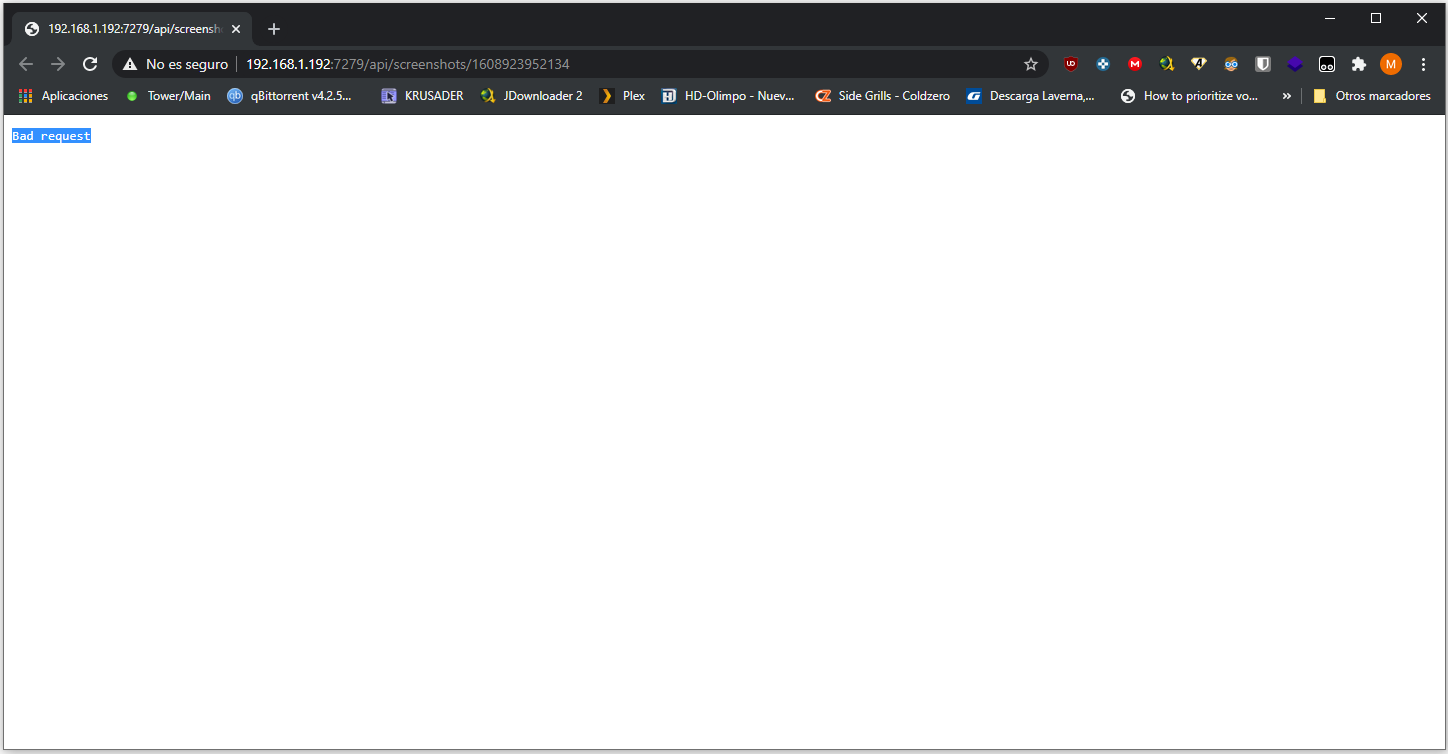The image size is (1448, 754).
Task: Click the URL in the address bar
Action: tap(408, 64)
